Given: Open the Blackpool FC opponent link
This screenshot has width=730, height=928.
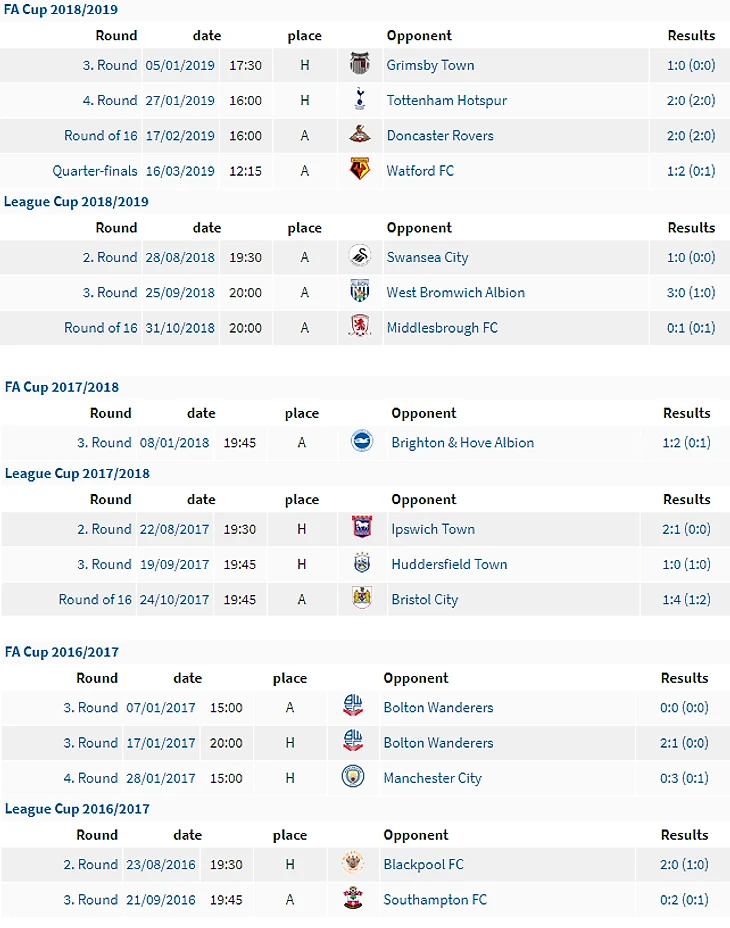Looking at the screenshot, I should click(423, 864).
